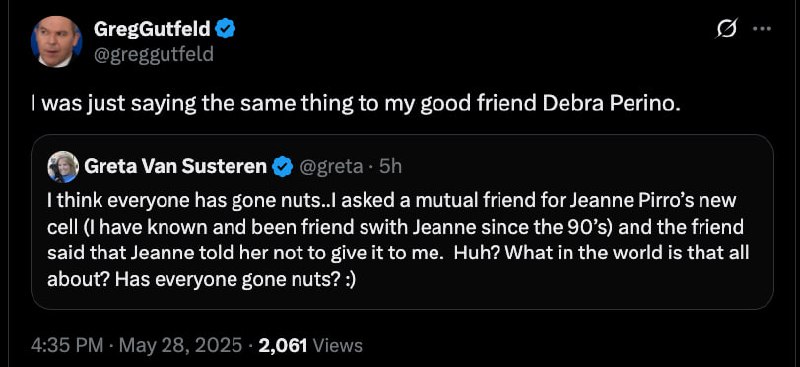800x367 pixels.
Task: Click the Debra Perino name in the tweet text
Action: [x=612, y=104]
